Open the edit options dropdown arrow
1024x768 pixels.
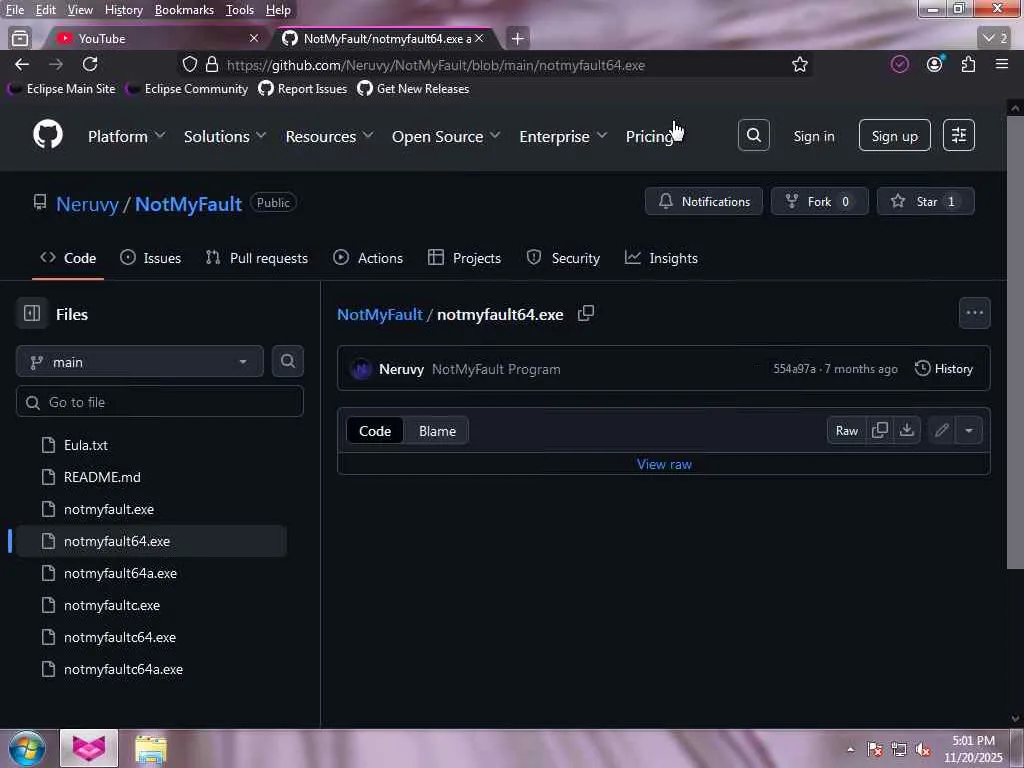(x=968, y=430)
